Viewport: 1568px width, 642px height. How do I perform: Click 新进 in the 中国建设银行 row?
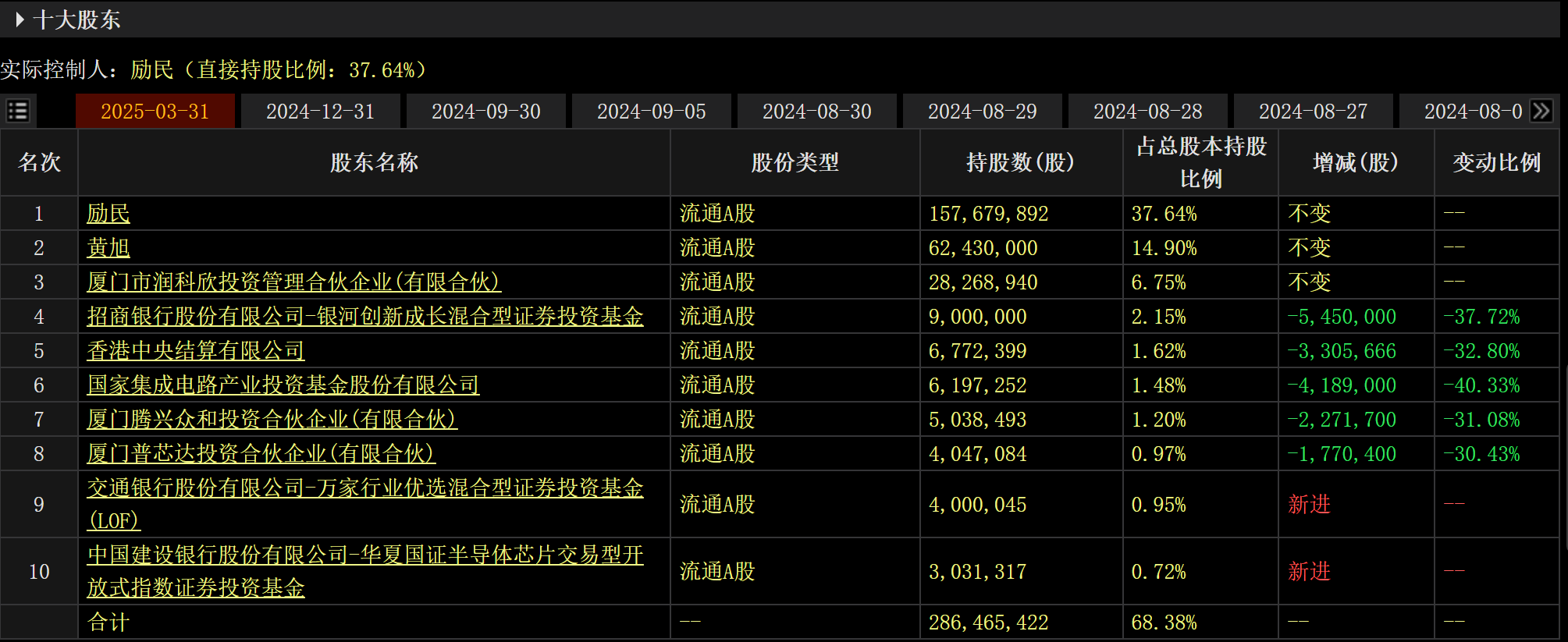click(x=1310, y=572)
